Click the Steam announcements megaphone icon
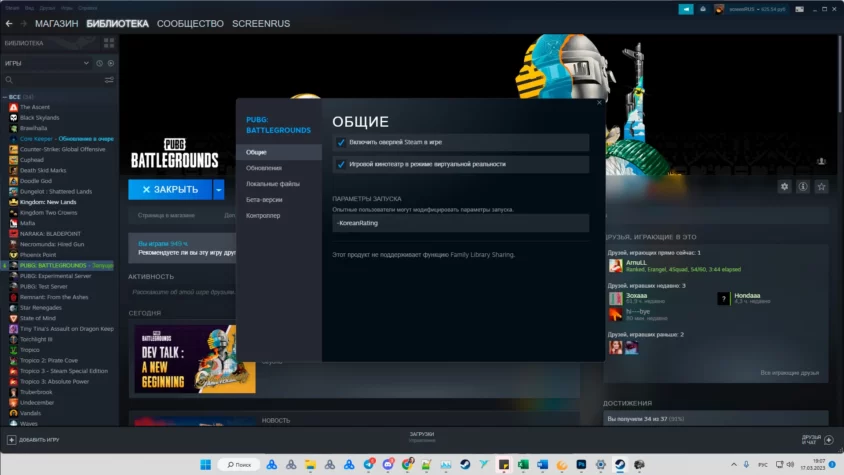 (686, 9)
